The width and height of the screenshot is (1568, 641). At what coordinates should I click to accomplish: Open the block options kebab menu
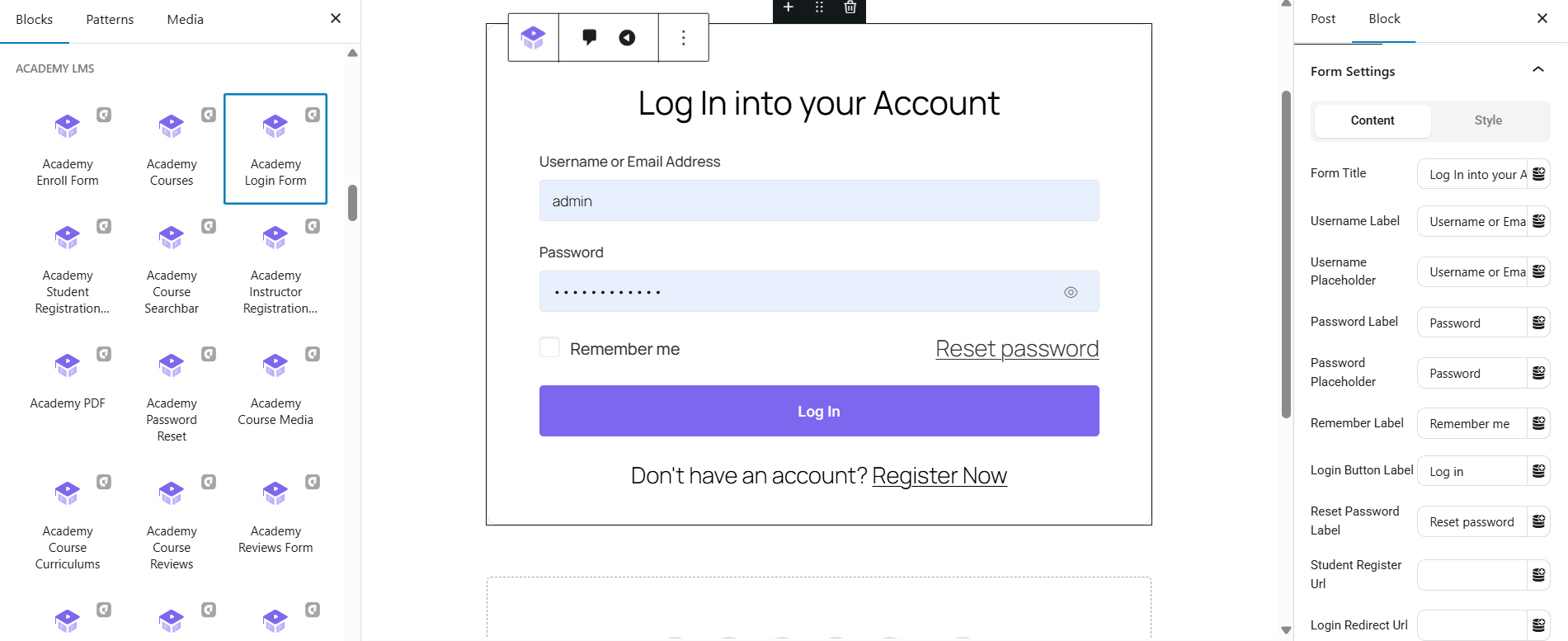click(683, 36)
